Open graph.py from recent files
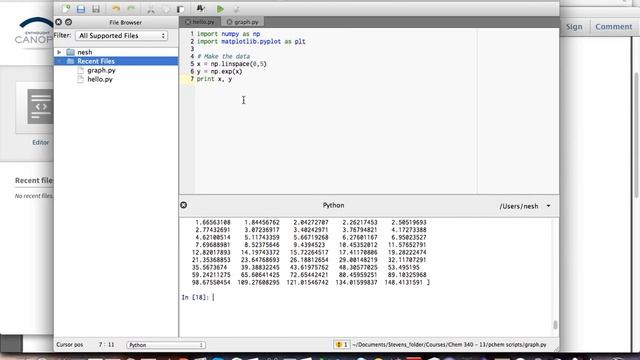 (x=101, y=70)
